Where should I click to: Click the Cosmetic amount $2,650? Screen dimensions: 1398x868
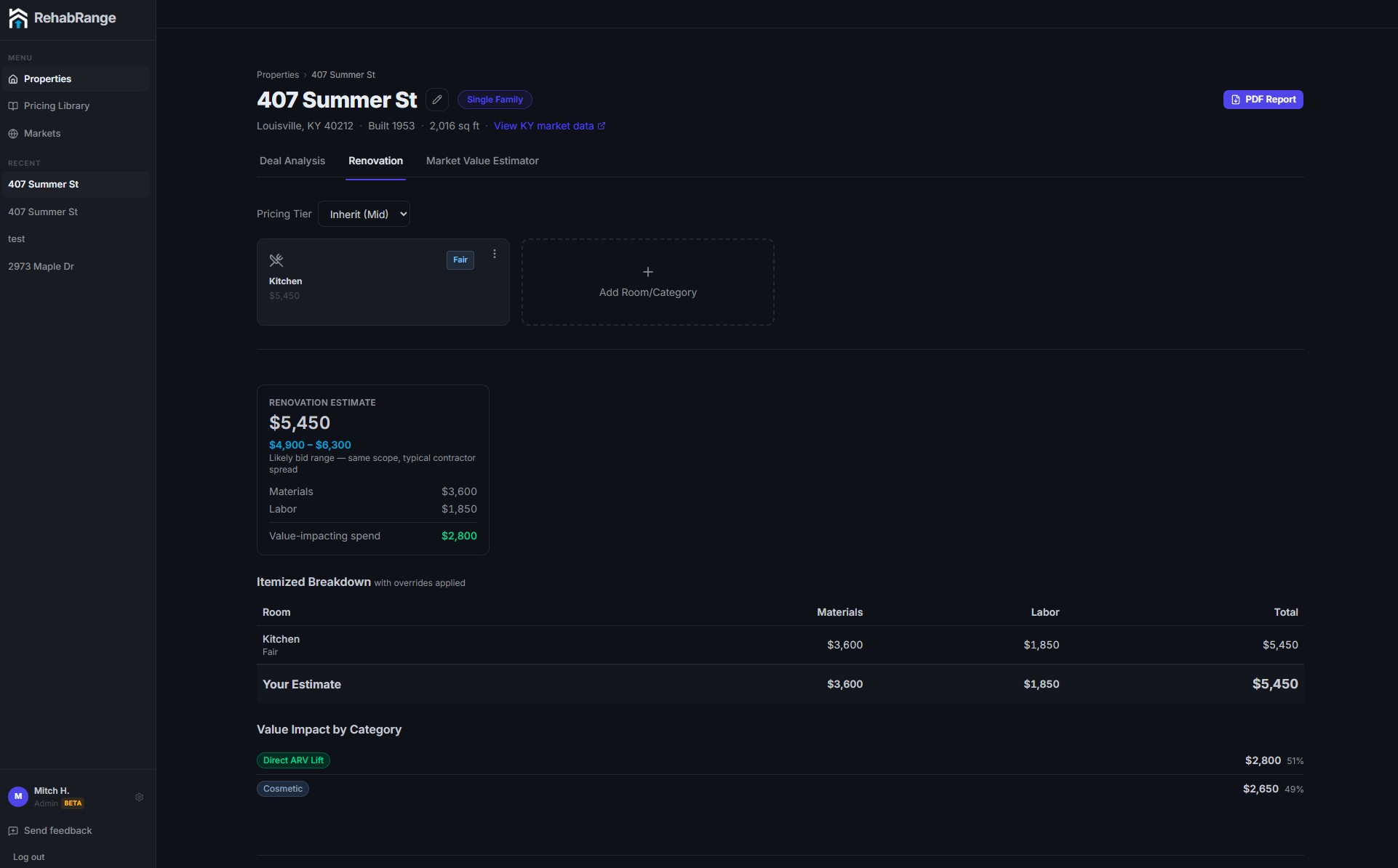coord(1261,789)
